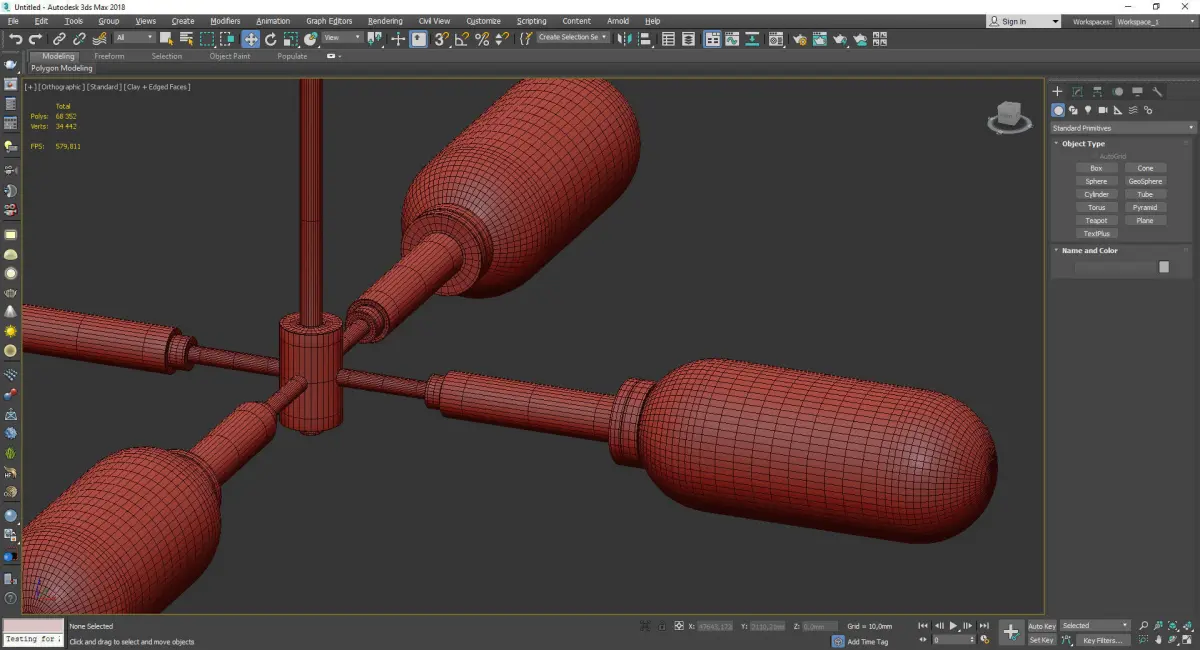The width and height of the screenshot is (1200, 650).
Task: Toggle Auto Key animation mode
Action: [1041, 626]
